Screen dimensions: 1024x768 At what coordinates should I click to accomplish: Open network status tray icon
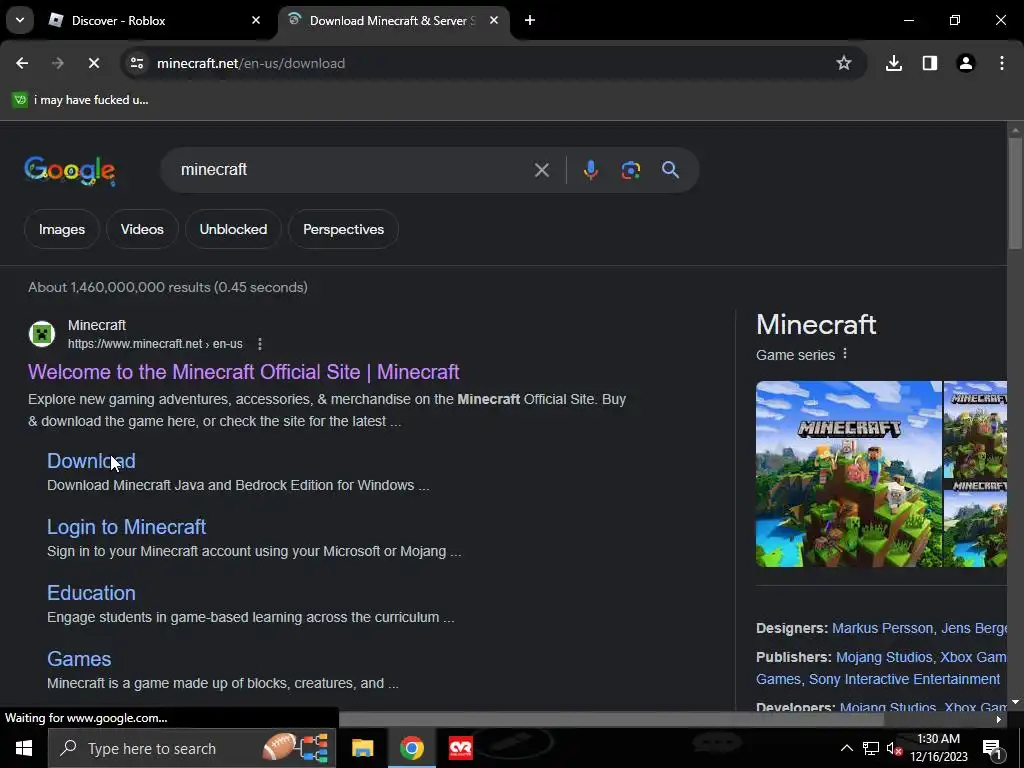(x=871, y=748)
